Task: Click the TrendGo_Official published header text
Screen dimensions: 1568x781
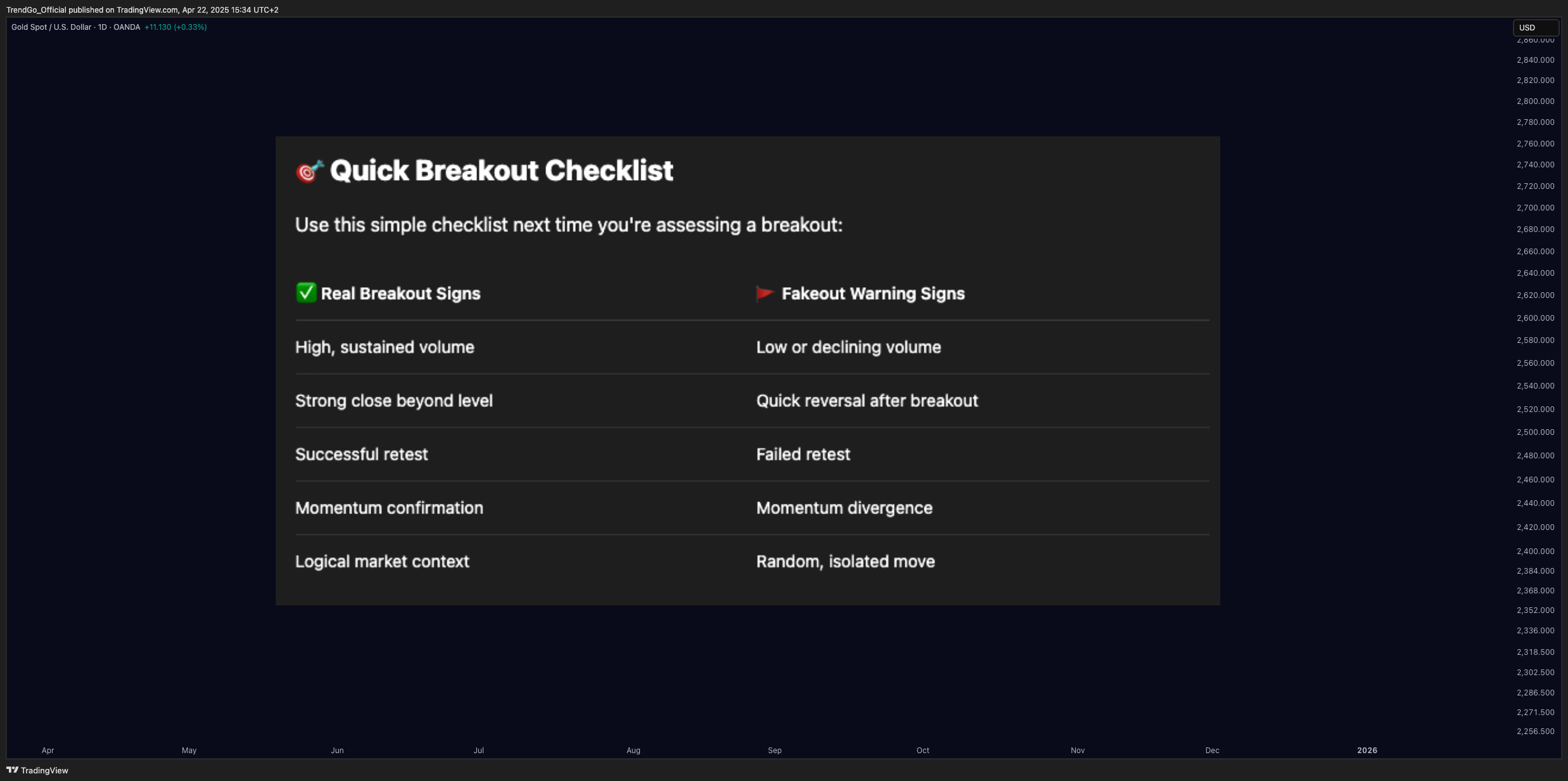Action: point(143,10)
